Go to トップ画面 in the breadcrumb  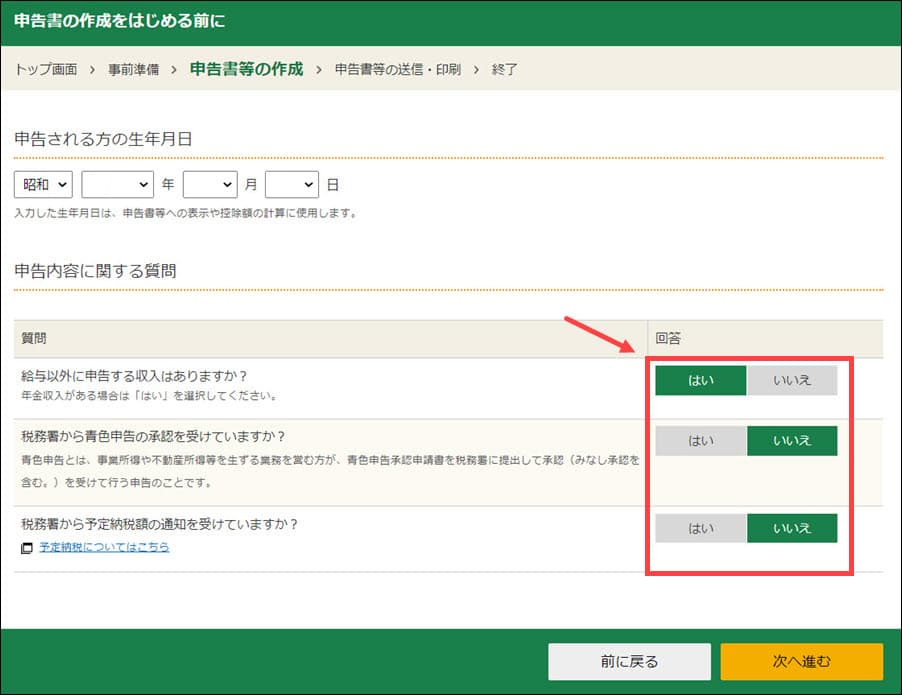coord(46,70)
